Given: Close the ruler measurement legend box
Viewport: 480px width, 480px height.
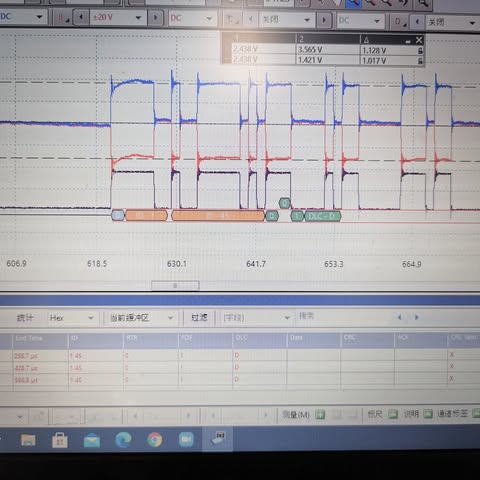Looking at the screenshot, I should 419,40.
